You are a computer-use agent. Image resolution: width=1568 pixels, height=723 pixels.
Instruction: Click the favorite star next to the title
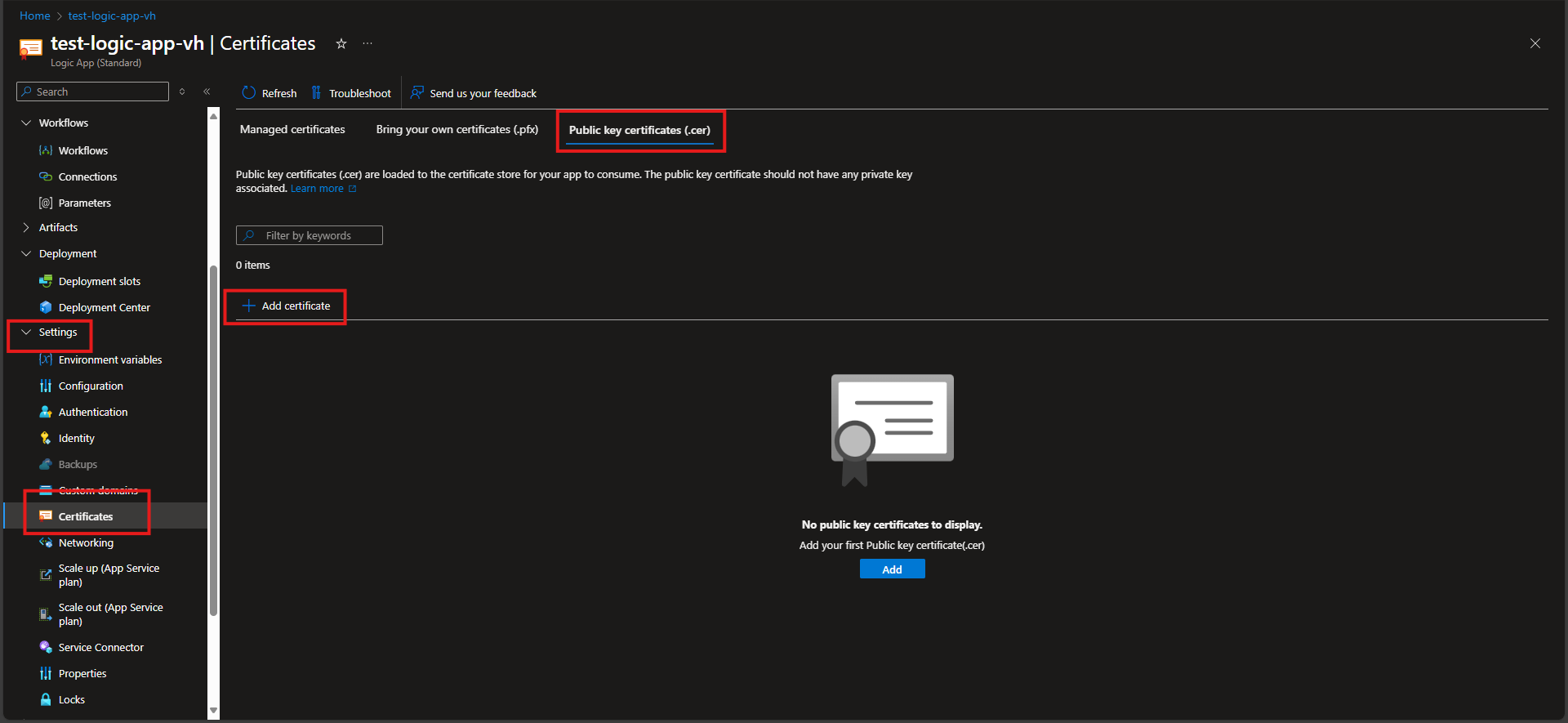coord(341,44)
